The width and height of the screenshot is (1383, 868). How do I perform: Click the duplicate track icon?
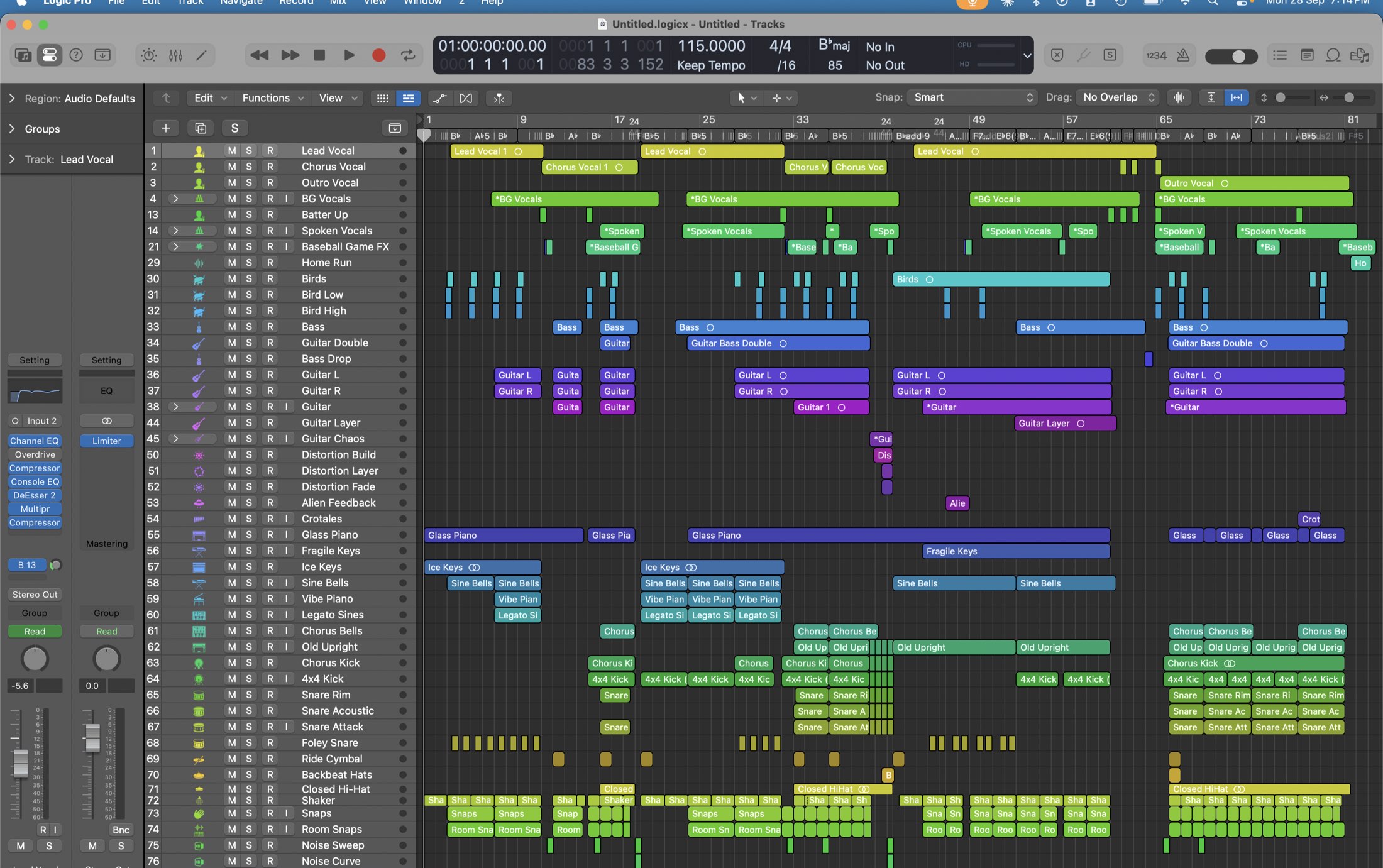point(201,128)
